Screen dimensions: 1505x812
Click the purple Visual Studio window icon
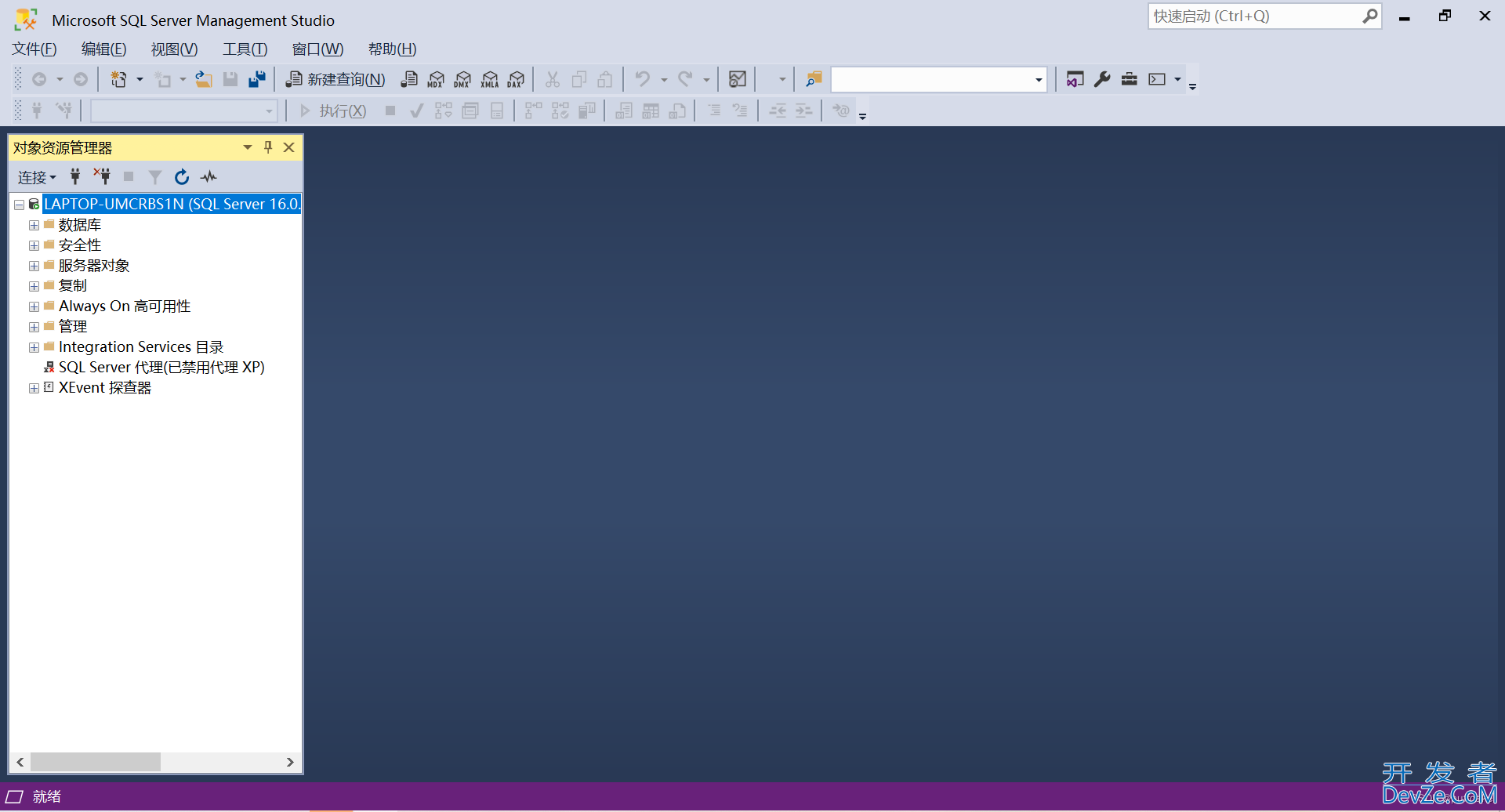tap(1075, 79)
